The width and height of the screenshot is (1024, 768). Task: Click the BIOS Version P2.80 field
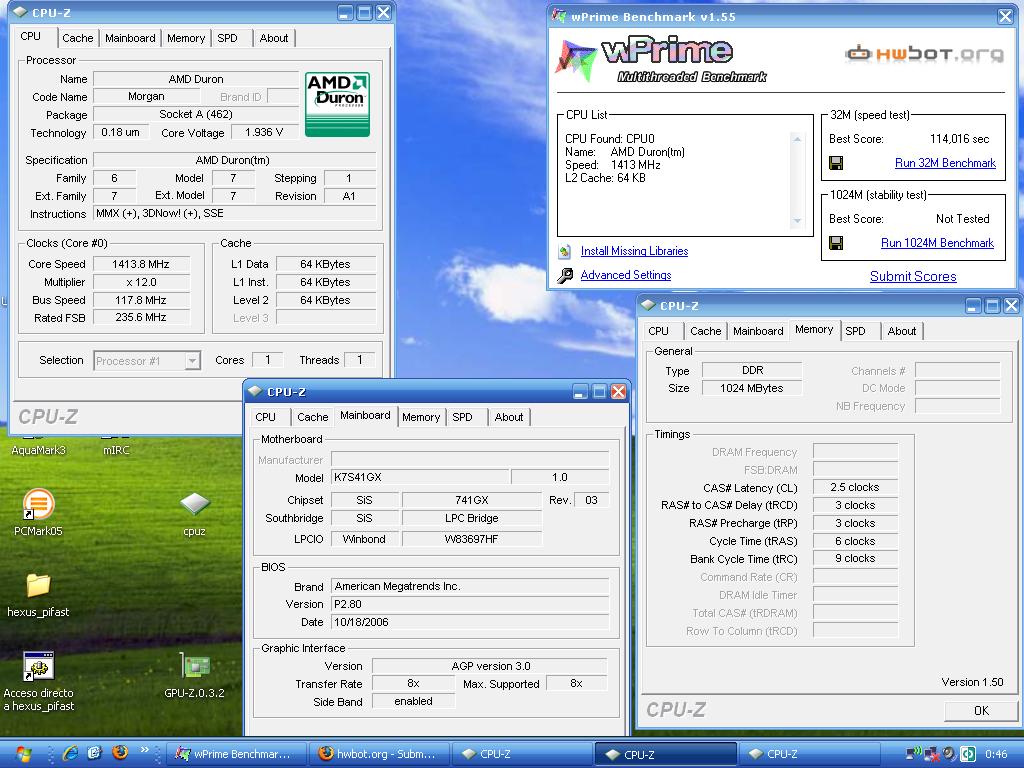[x=470, y=604]
